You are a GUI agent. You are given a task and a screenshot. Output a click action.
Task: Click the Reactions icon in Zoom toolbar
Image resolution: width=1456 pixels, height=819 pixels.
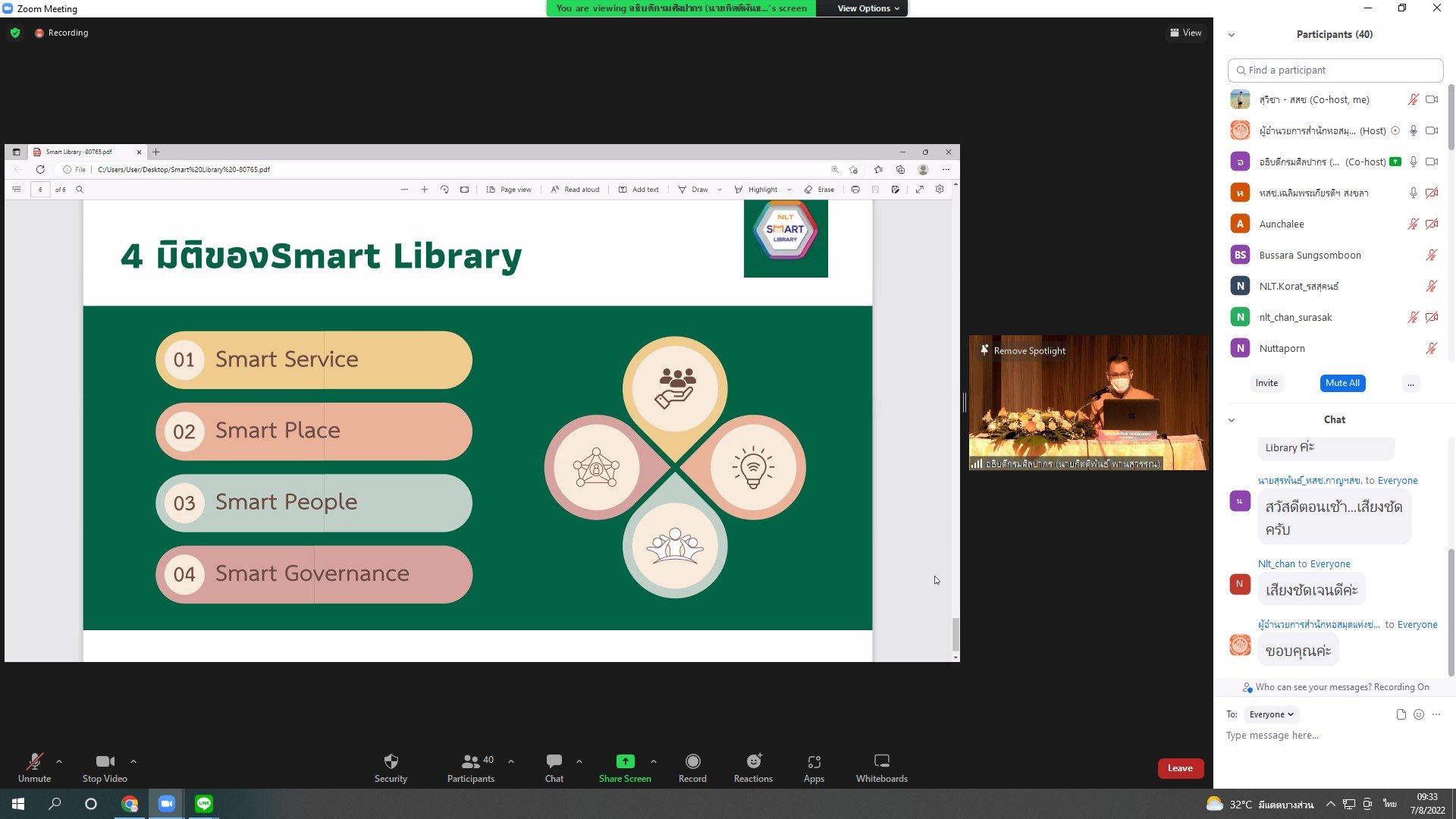point(754,768)
